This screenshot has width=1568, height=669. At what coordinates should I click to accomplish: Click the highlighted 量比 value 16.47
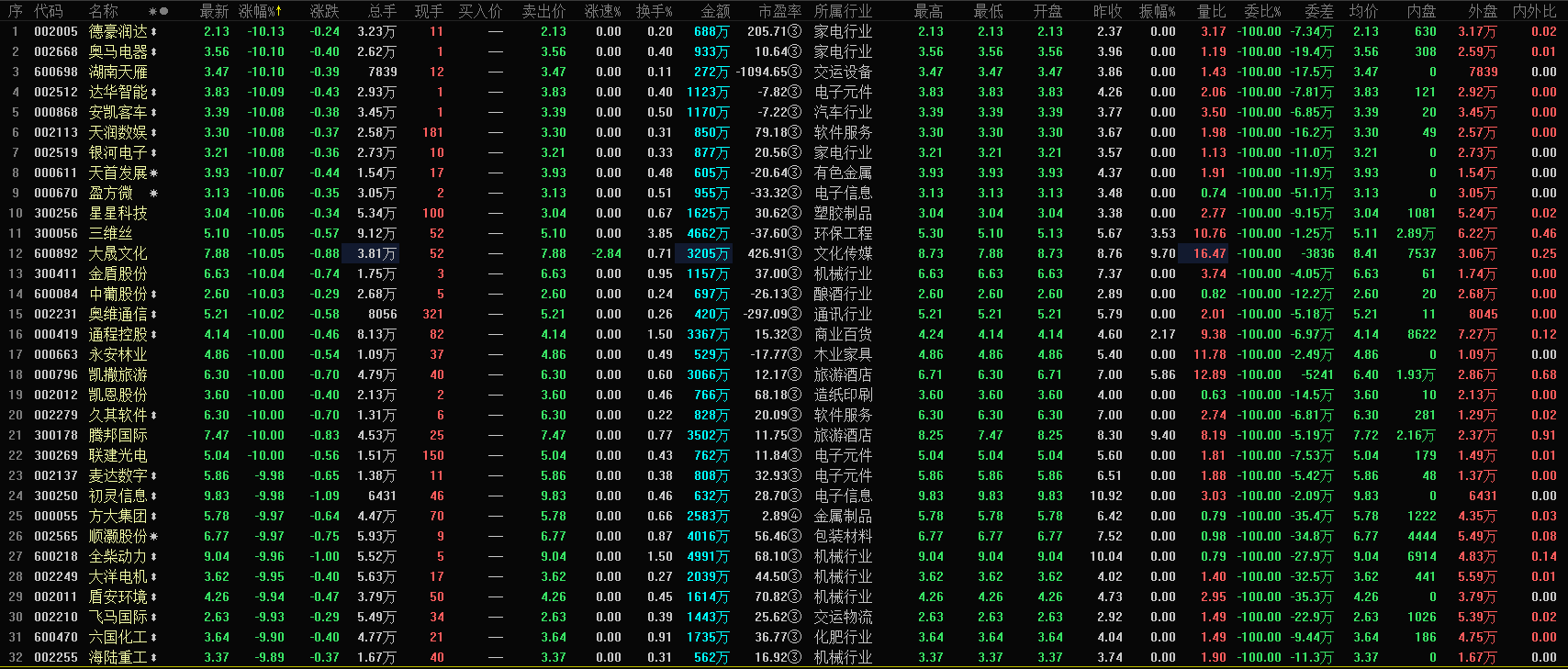pos(1204,253)
